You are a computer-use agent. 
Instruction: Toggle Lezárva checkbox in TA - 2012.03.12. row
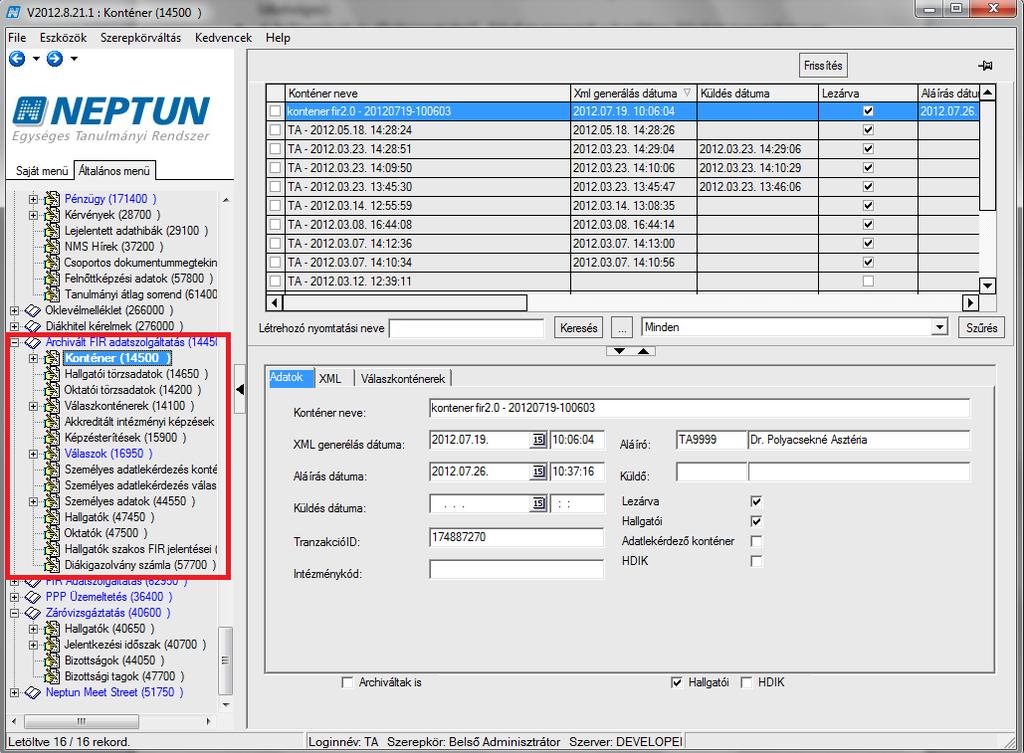pyautogui.click(x=868, y=281)
